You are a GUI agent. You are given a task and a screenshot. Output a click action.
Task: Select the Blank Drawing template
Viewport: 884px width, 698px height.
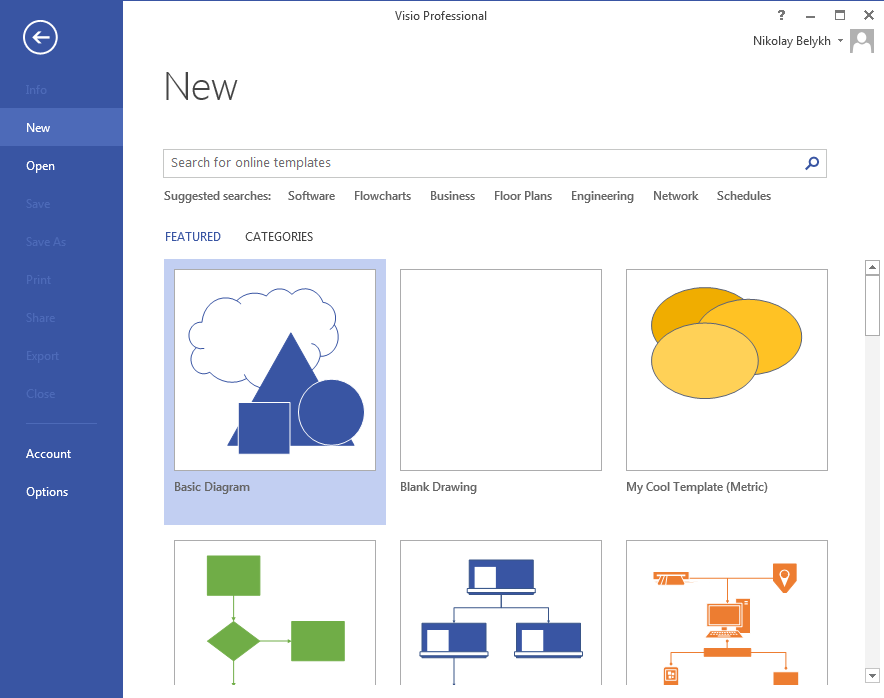coord(500,369)
